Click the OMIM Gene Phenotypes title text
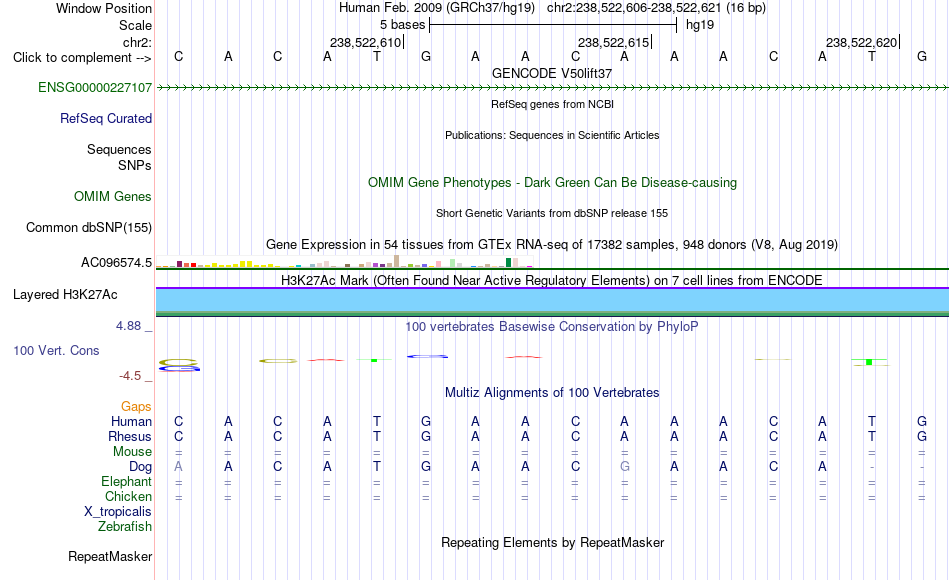This screenshot has height=580, width=950. [x=552, y=182]
